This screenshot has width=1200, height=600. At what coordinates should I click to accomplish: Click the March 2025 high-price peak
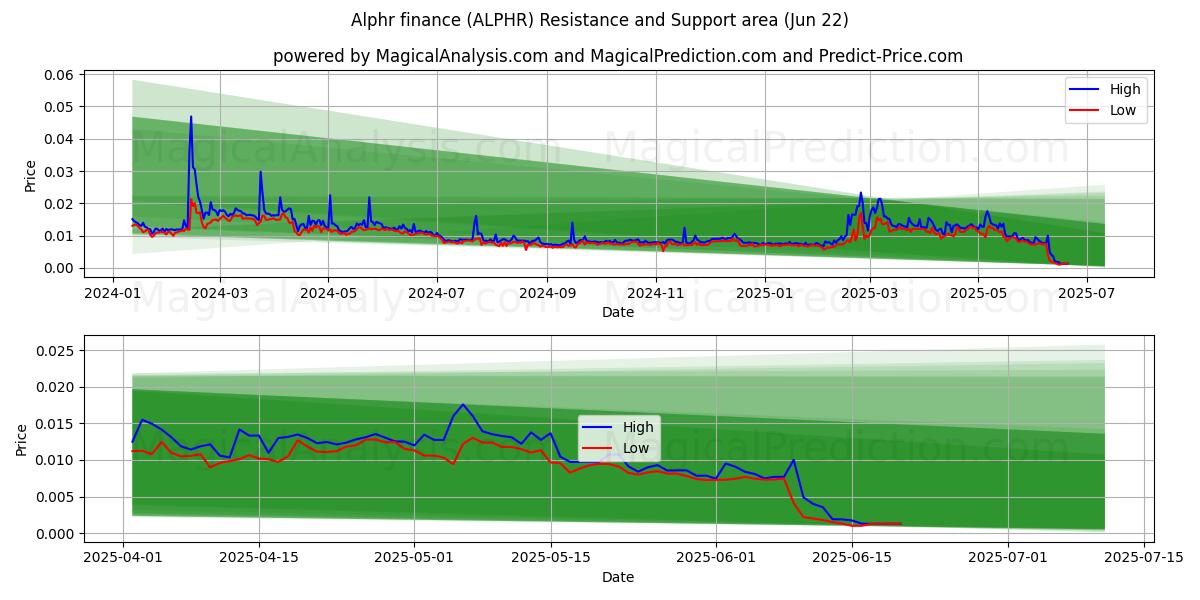click(860, 193)
